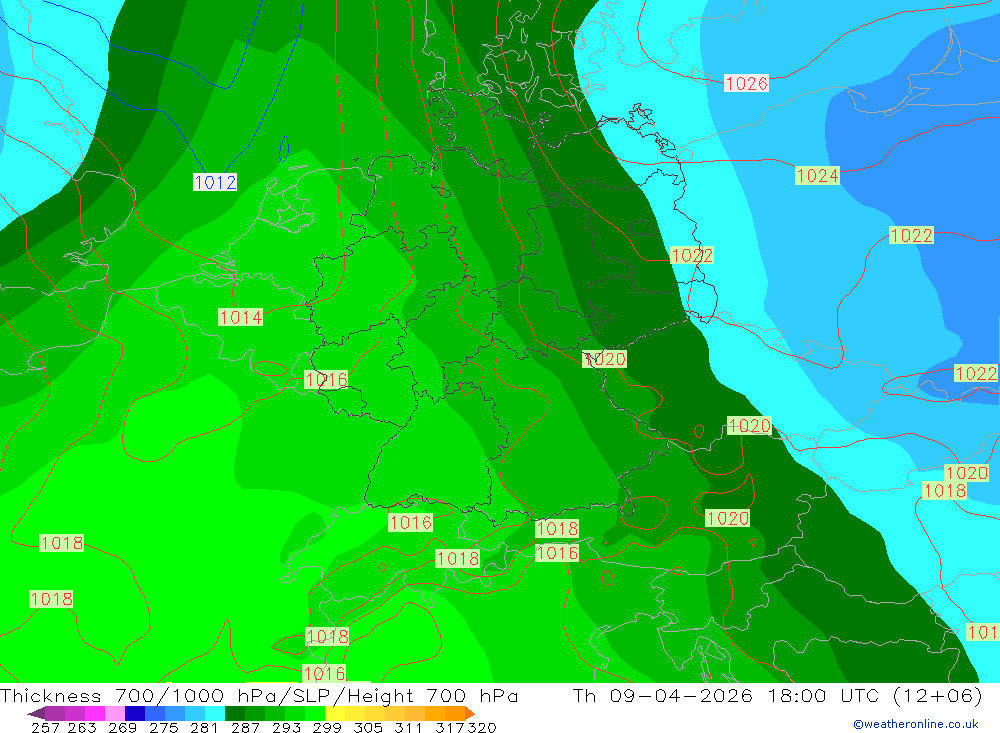Click the legend value 293
Screen dimensions: 1000x733
tap(285, 727)
